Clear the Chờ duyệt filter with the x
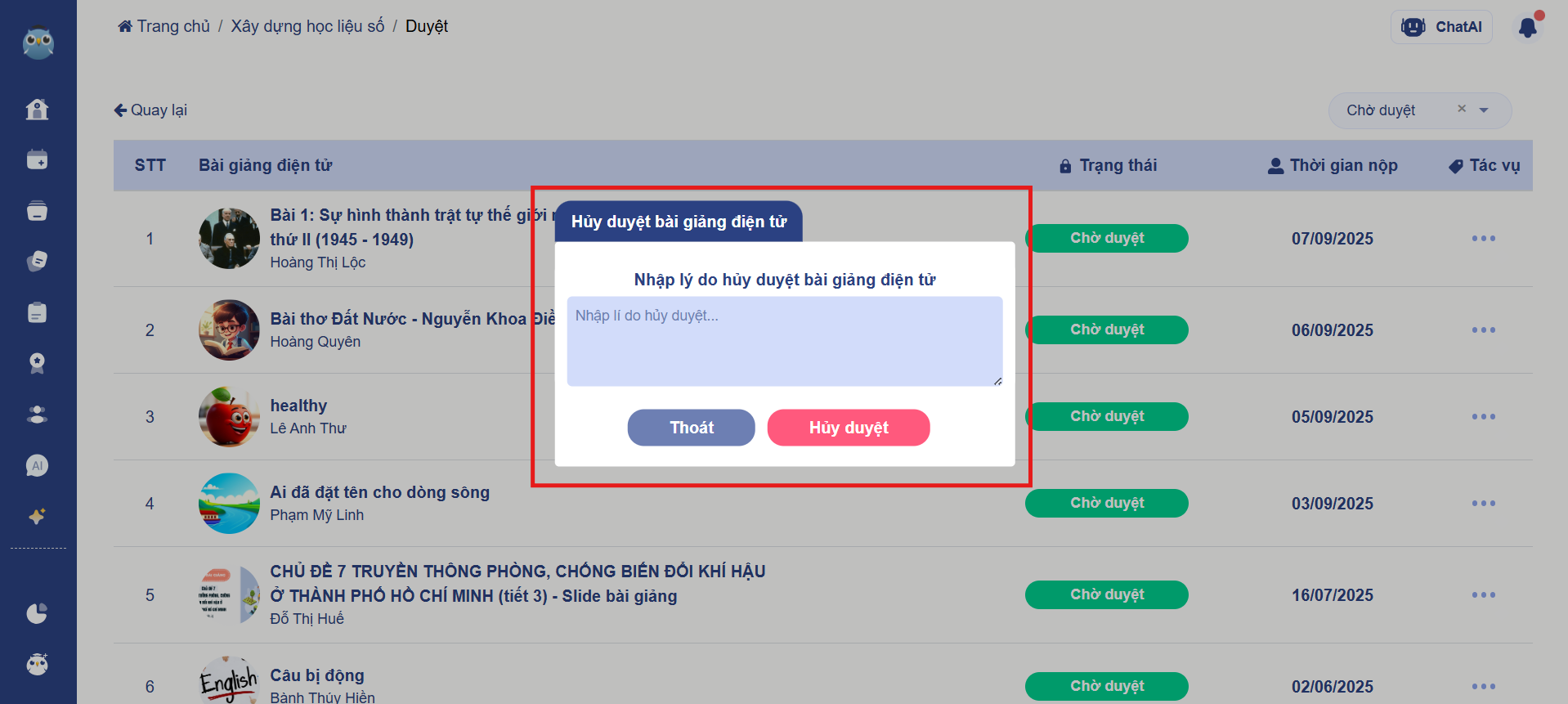This screenshot has width=1568, height=704. click(1462, 109)
